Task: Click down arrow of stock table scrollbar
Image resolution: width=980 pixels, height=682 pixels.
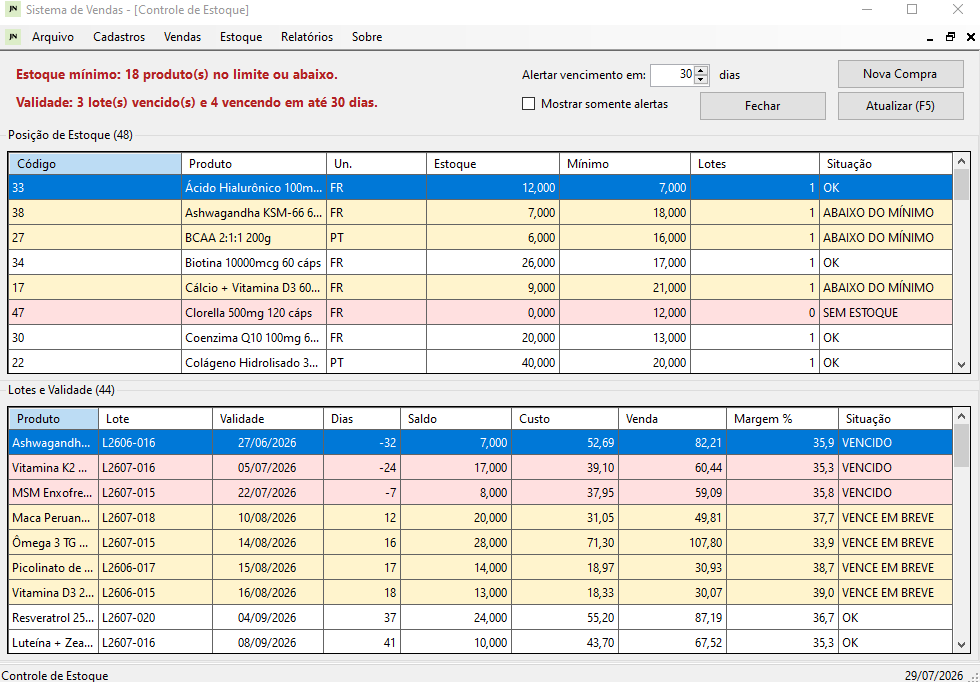Action: (x=961, y=364)
